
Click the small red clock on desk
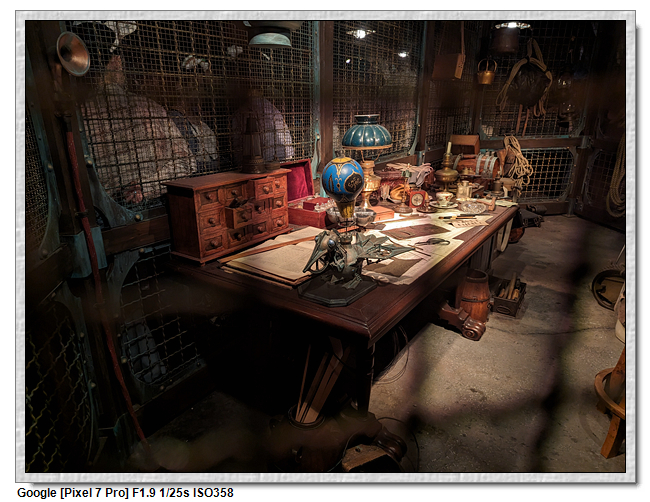pyautogui.click(x=417, y=198)
